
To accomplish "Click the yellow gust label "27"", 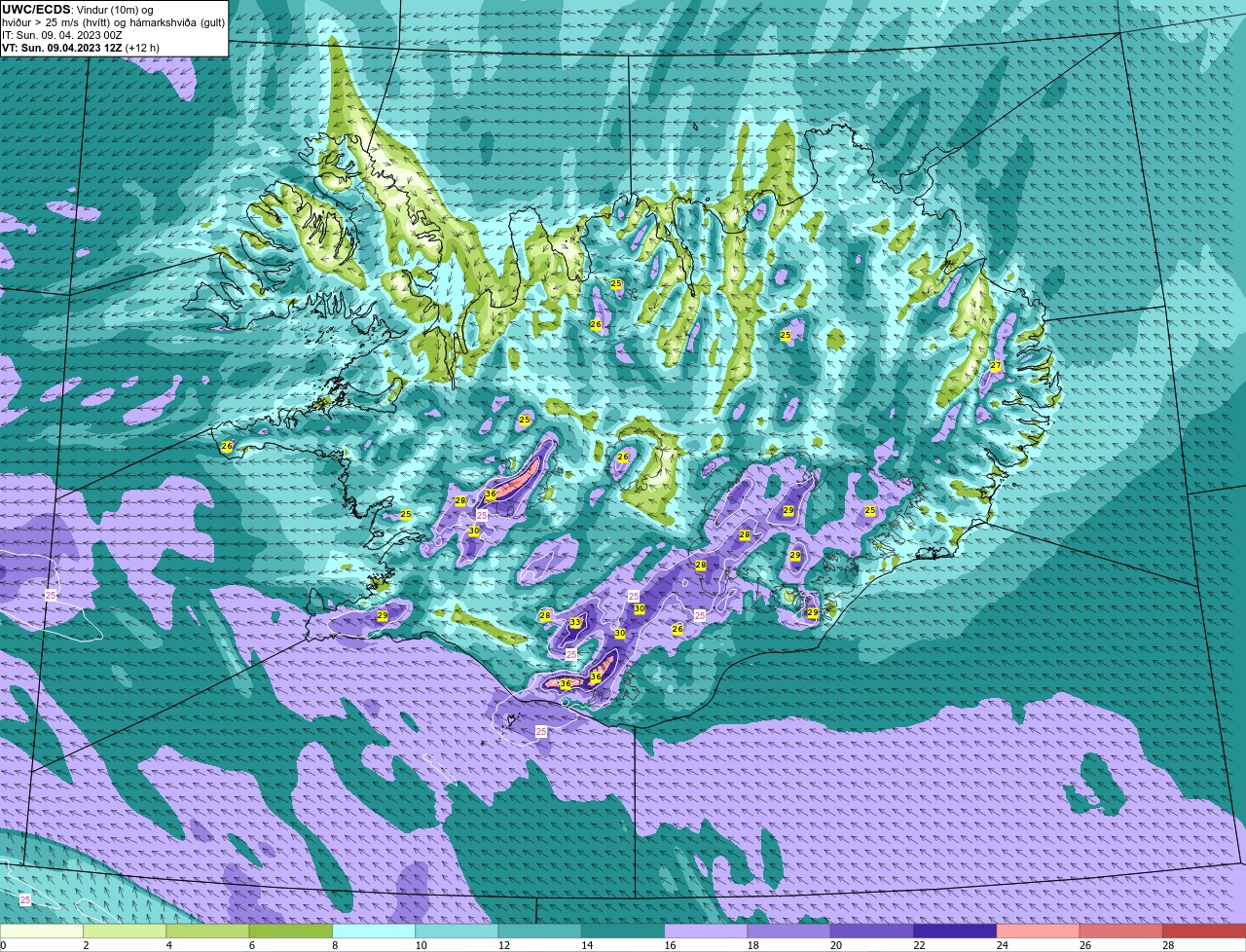I will 995,366.
